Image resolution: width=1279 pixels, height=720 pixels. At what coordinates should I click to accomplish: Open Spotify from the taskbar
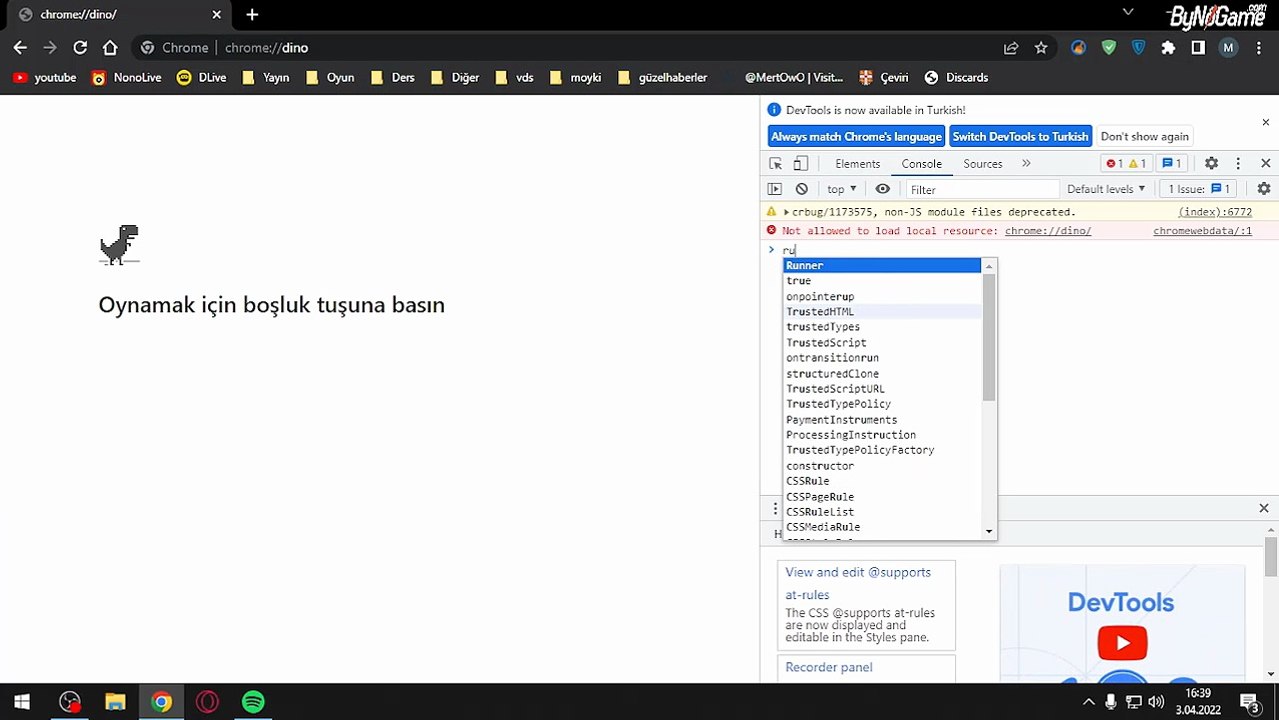(253, 702)
